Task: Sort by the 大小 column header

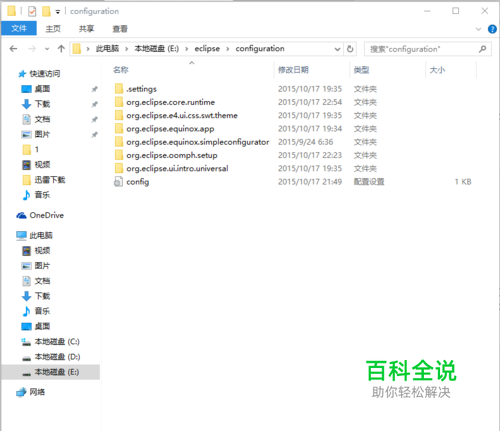Action: coord(437,70)
